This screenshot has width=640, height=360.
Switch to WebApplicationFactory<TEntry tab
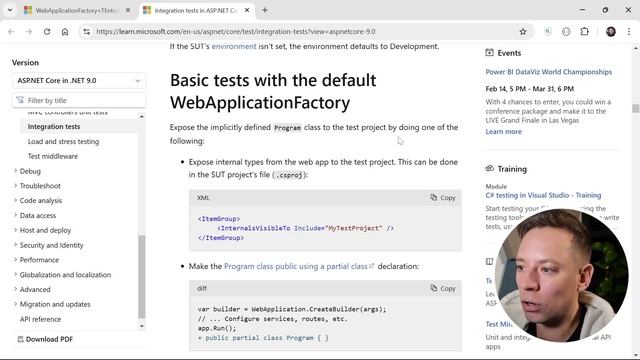(78, 10)
